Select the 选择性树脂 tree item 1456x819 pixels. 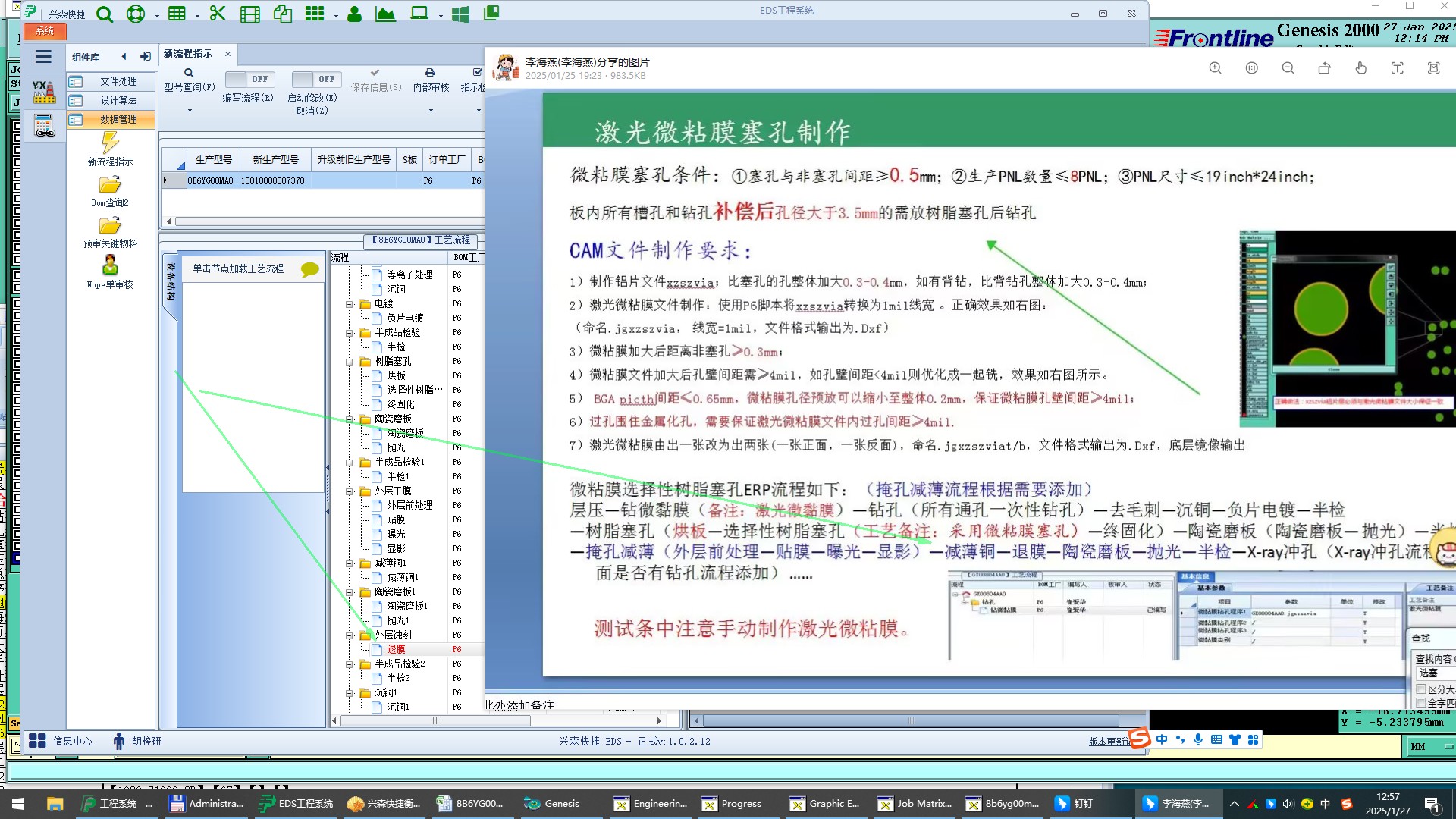click(x=415, y=390)
